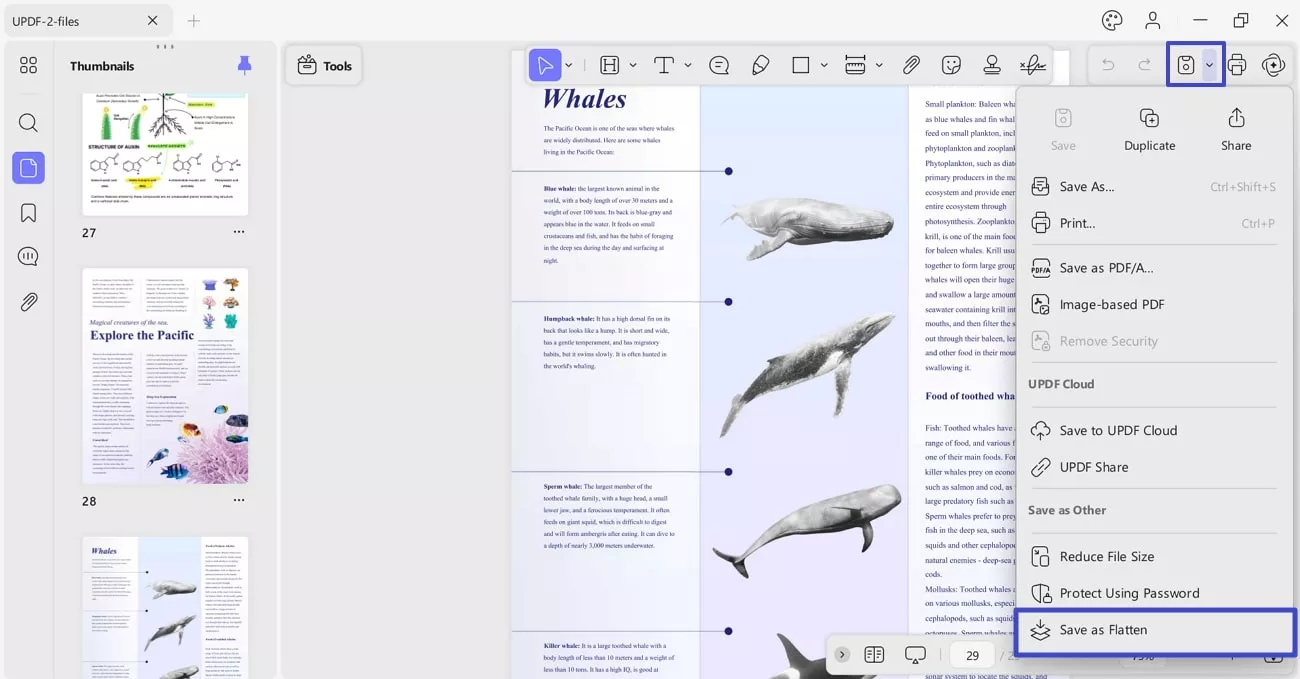Open a new tab with plus button
Screen dimensions: 1300x679
(194, 21)
